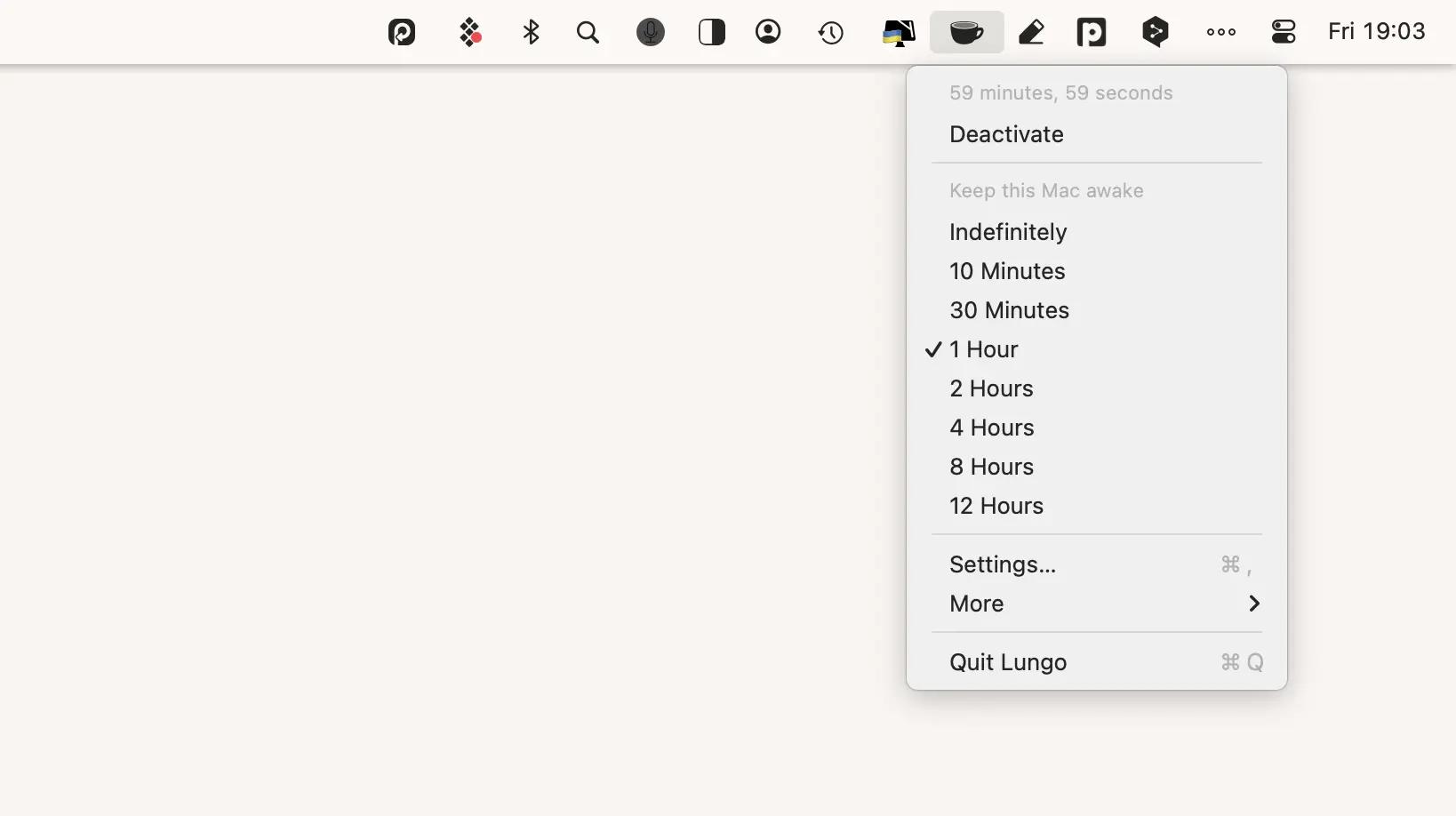Image resolution: width=1456 pixels, height=816 pixels.
Task: Open Spotlight search from the menu bar
Action: (588, 33)
